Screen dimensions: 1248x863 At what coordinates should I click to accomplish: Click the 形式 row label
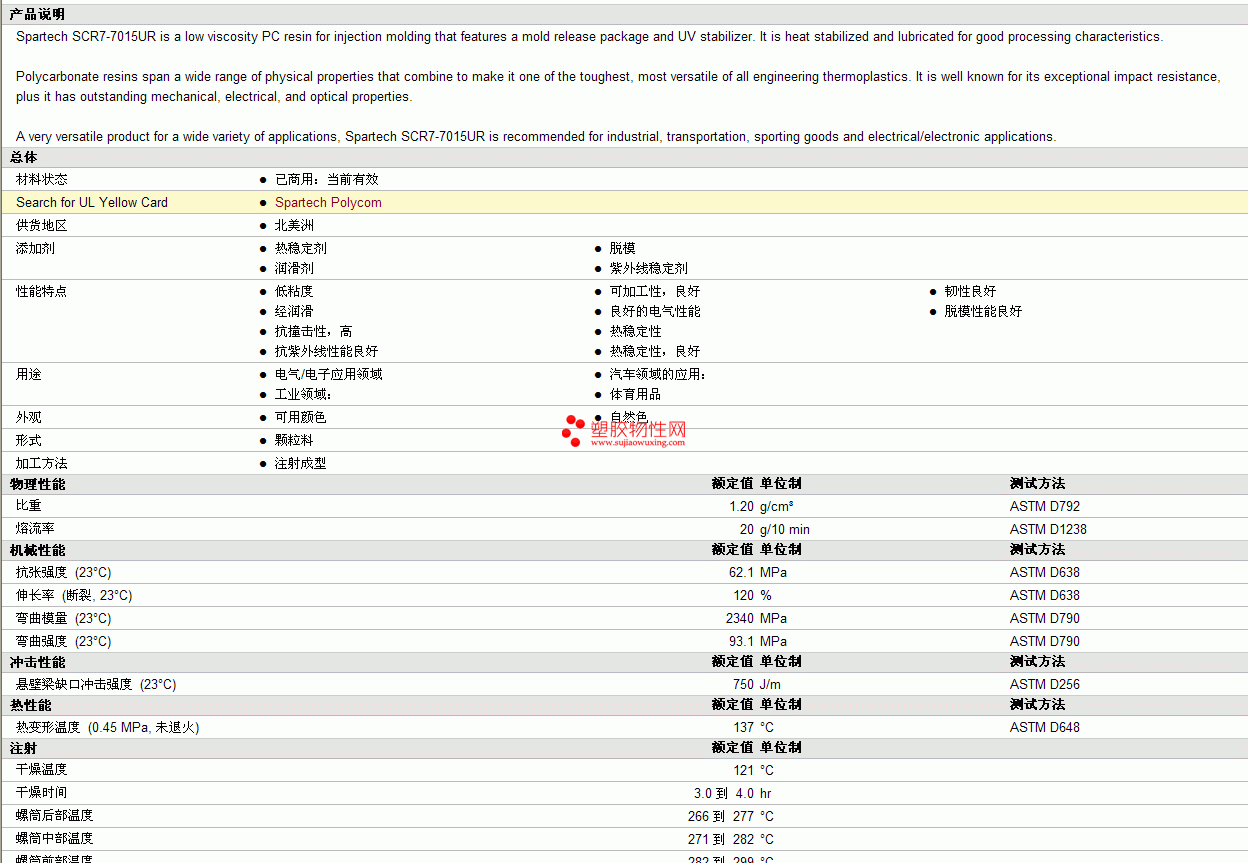click(29, 440)
